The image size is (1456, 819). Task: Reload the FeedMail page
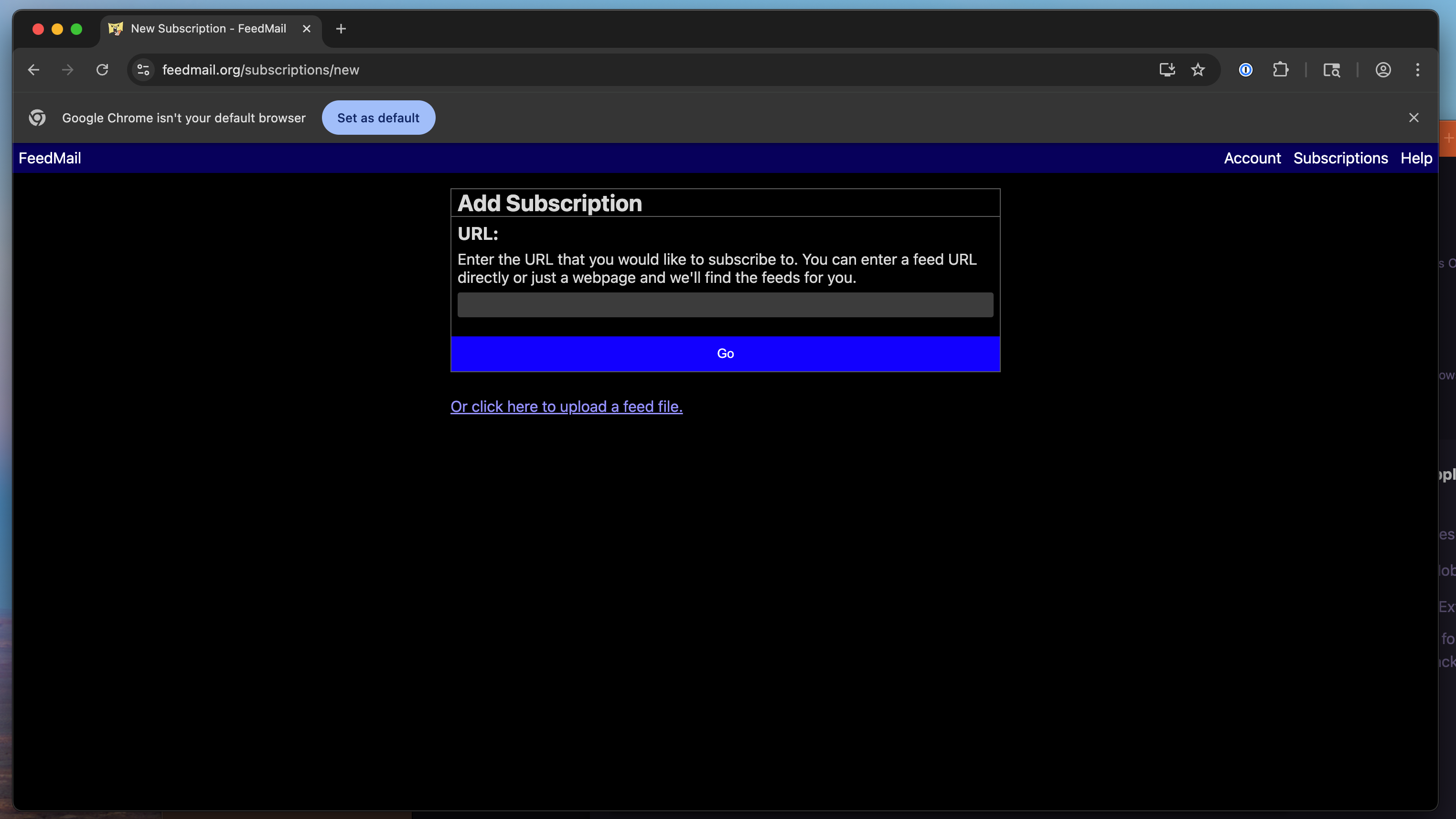[x=102, y=69]
